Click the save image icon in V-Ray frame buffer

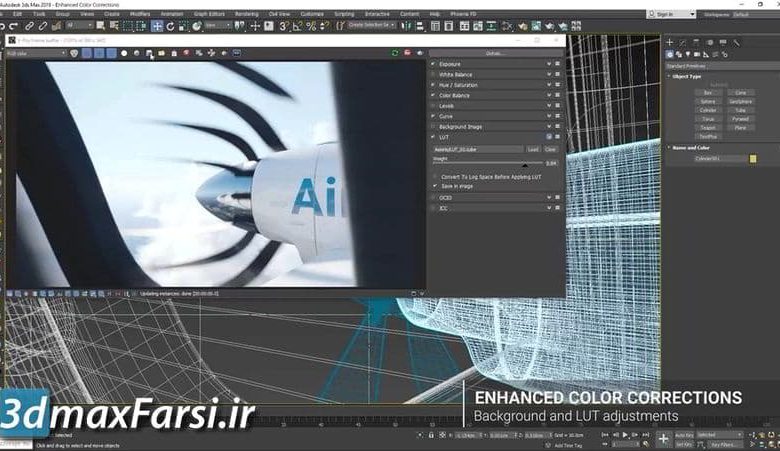click(x=149, y=53)
